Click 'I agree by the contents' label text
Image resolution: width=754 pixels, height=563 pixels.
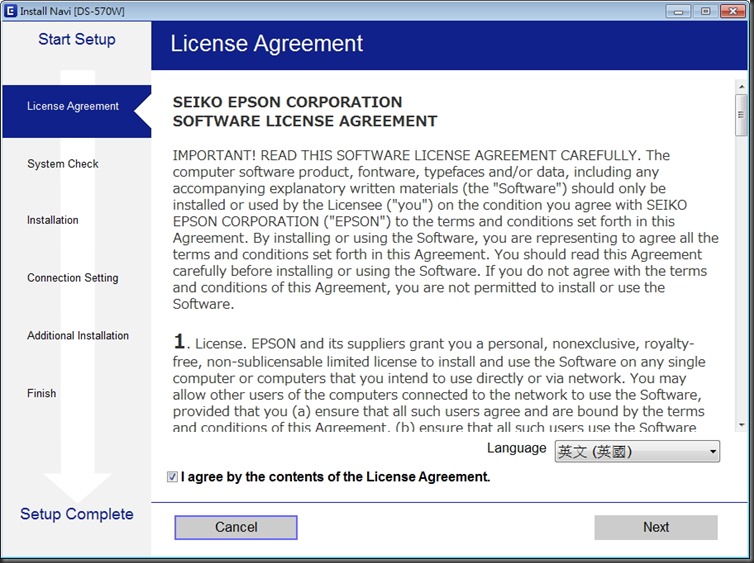click(336, 477)
